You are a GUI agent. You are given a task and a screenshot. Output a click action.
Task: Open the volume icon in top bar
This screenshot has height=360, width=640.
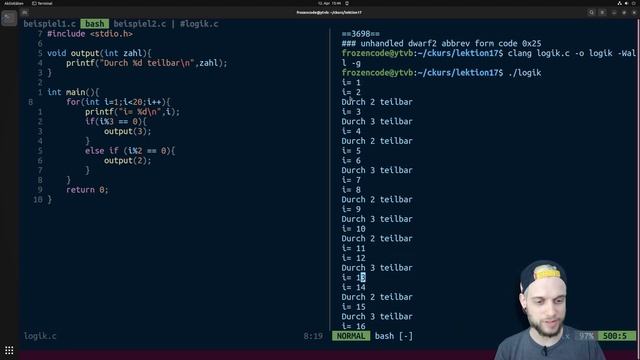pos(627,3)
